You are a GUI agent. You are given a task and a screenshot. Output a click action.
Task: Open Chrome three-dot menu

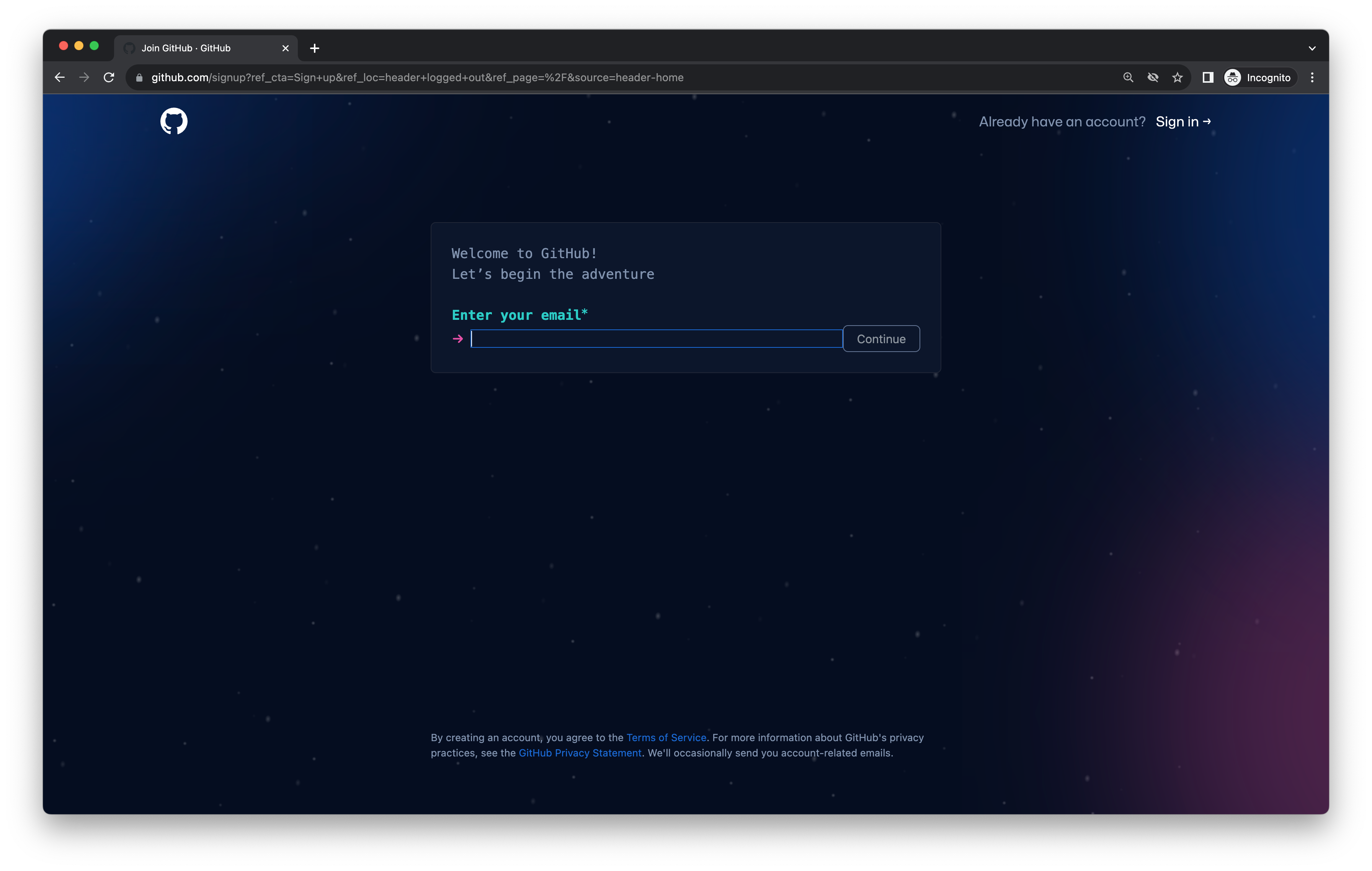[1312, 77]
